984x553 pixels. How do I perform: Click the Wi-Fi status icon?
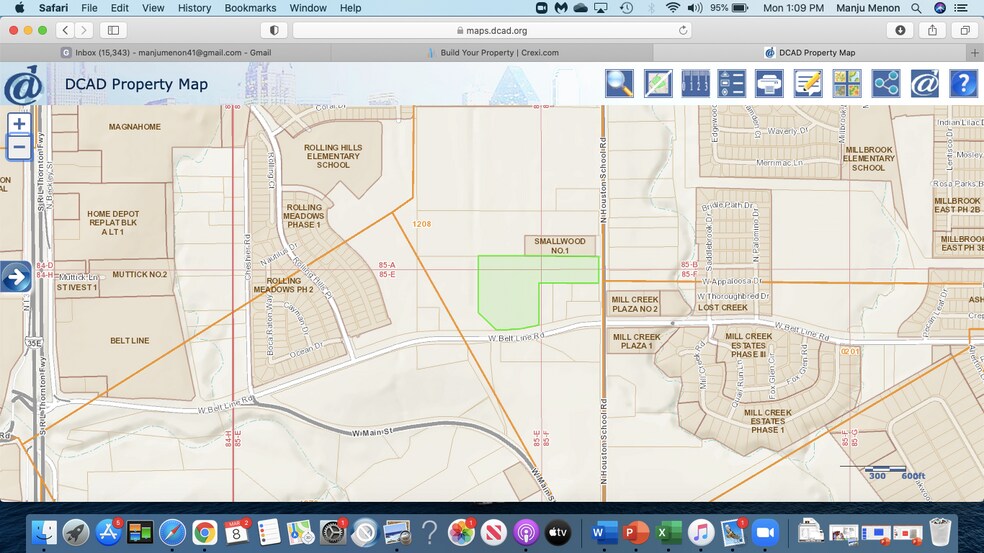673,8
